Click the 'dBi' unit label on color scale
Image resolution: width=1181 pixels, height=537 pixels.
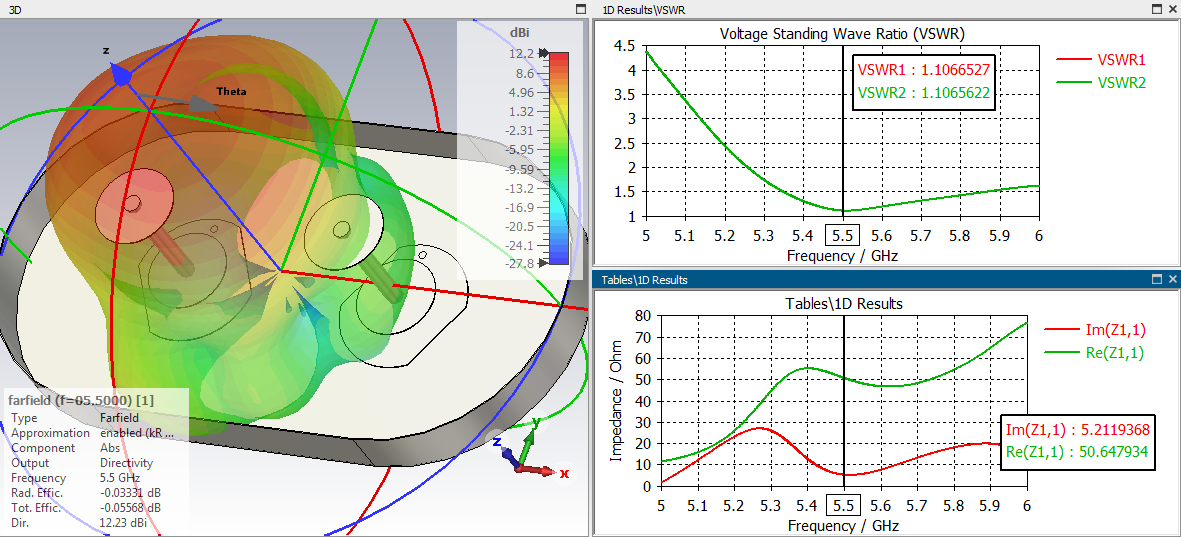click(x=518, y=32)
